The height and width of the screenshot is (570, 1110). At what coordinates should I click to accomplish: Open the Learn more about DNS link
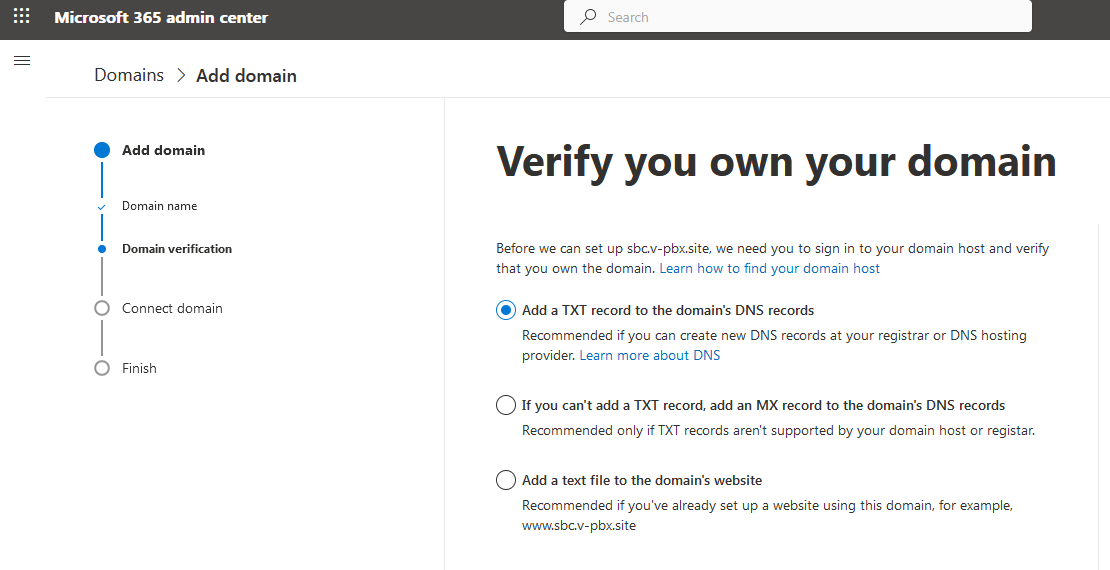click(x=649, y=355)
